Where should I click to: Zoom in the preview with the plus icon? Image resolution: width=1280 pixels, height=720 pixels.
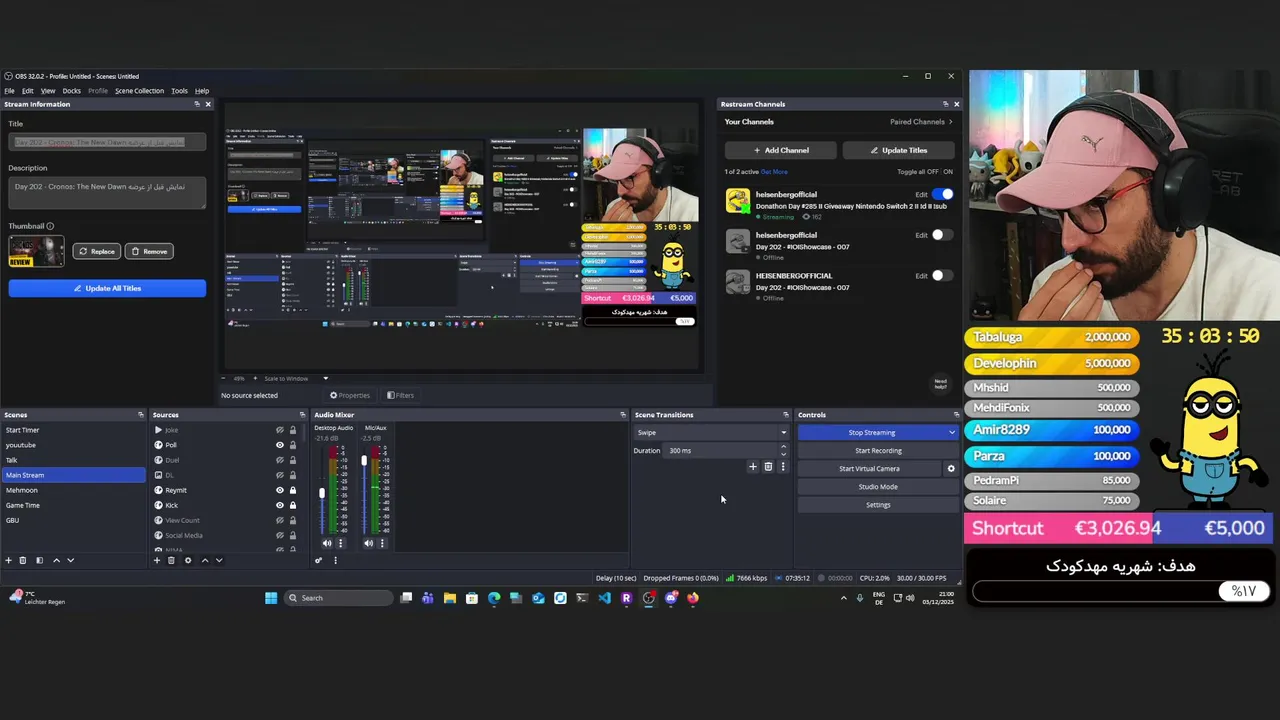[x=254, y=378]
